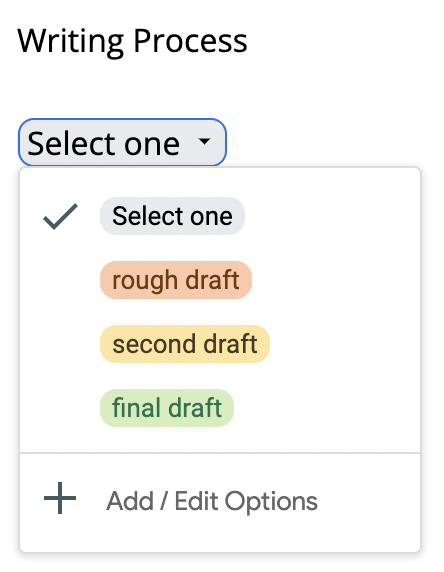Select the rough draft option
Image resolution: width=444 pixels, height=572 pixels.
click(x=220, y=280)
